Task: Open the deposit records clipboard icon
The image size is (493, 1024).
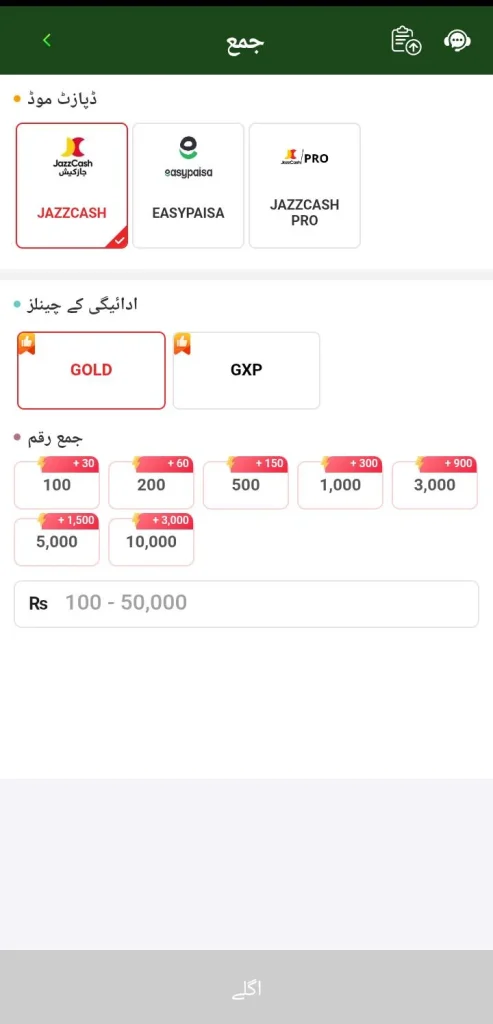Action: click(x=406, y=40)
